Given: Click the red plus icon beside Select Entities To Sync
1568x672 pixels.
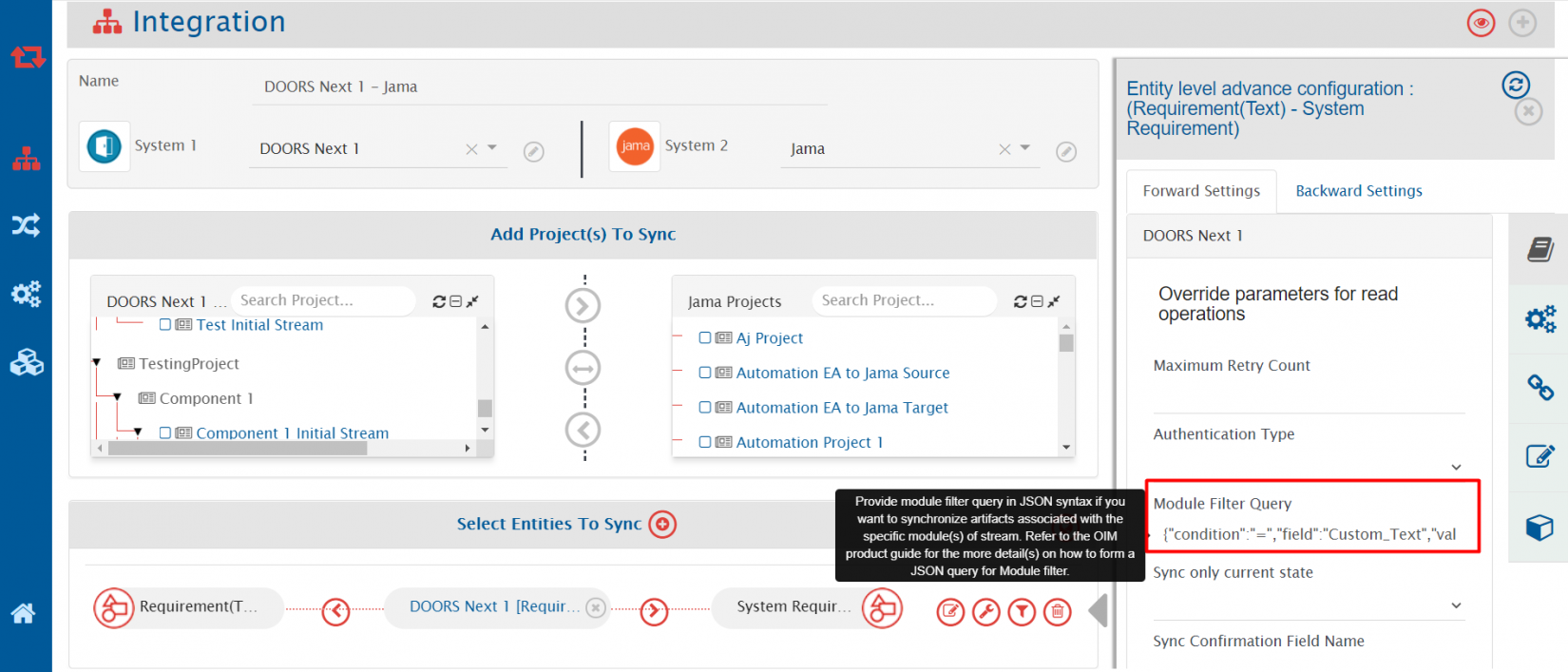Looking at the screenshot, I should [662, 524].
